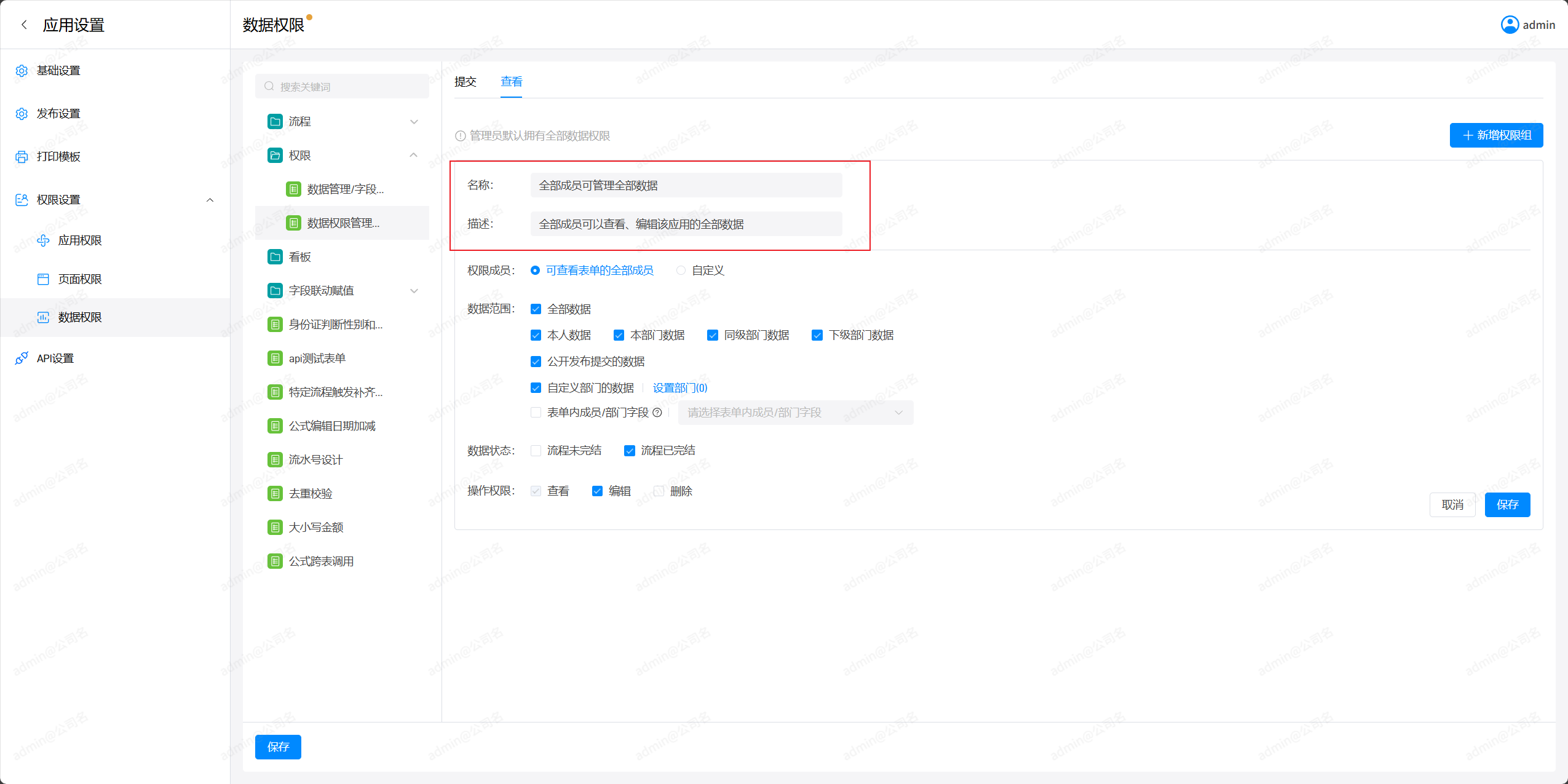The image size is (1568, 784).
Task: Open the 页面权限 menu item
Action: point(80,279)
